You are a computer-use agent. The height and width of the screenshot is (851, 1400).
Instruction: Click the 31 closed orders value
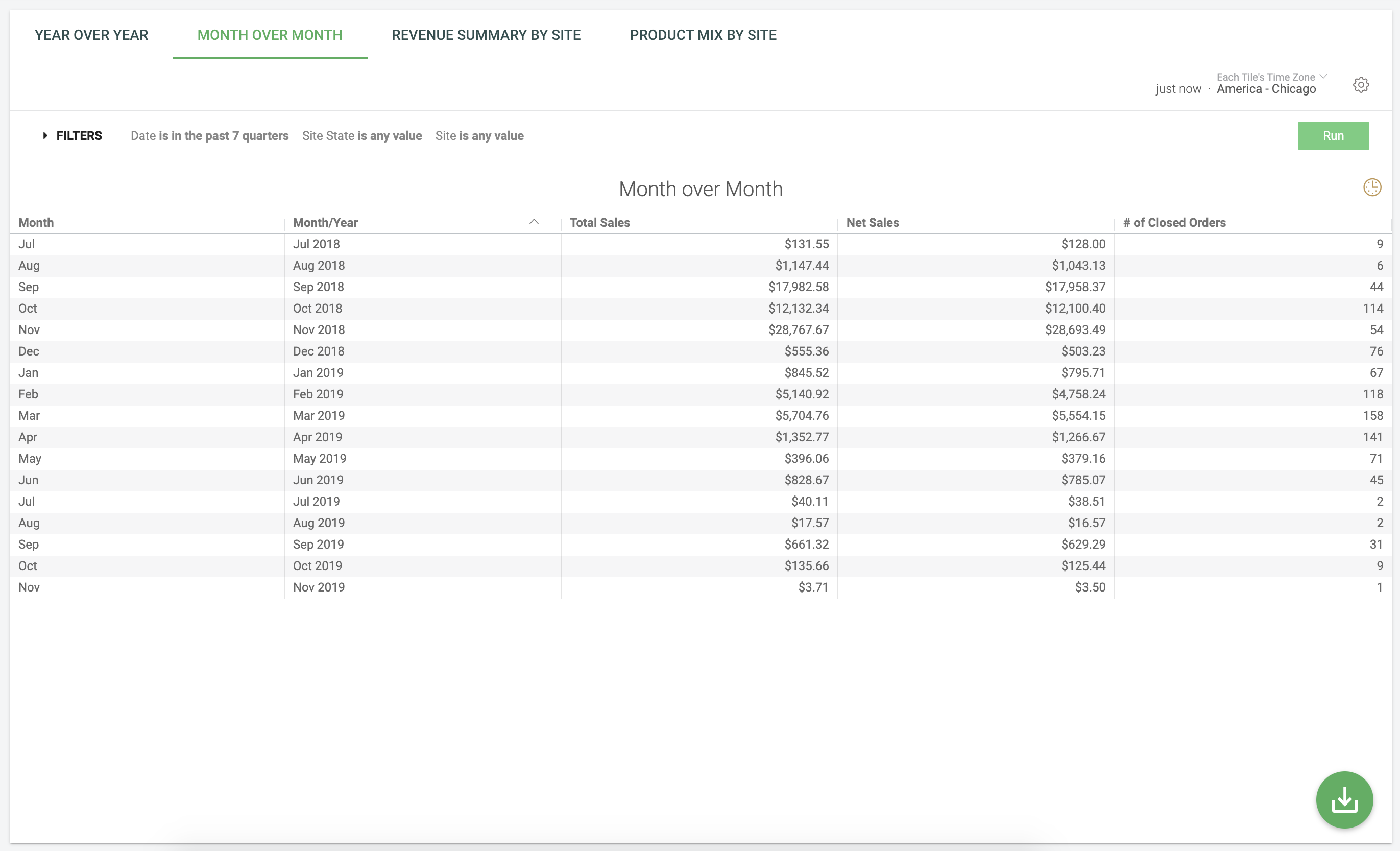point(1376,545)
